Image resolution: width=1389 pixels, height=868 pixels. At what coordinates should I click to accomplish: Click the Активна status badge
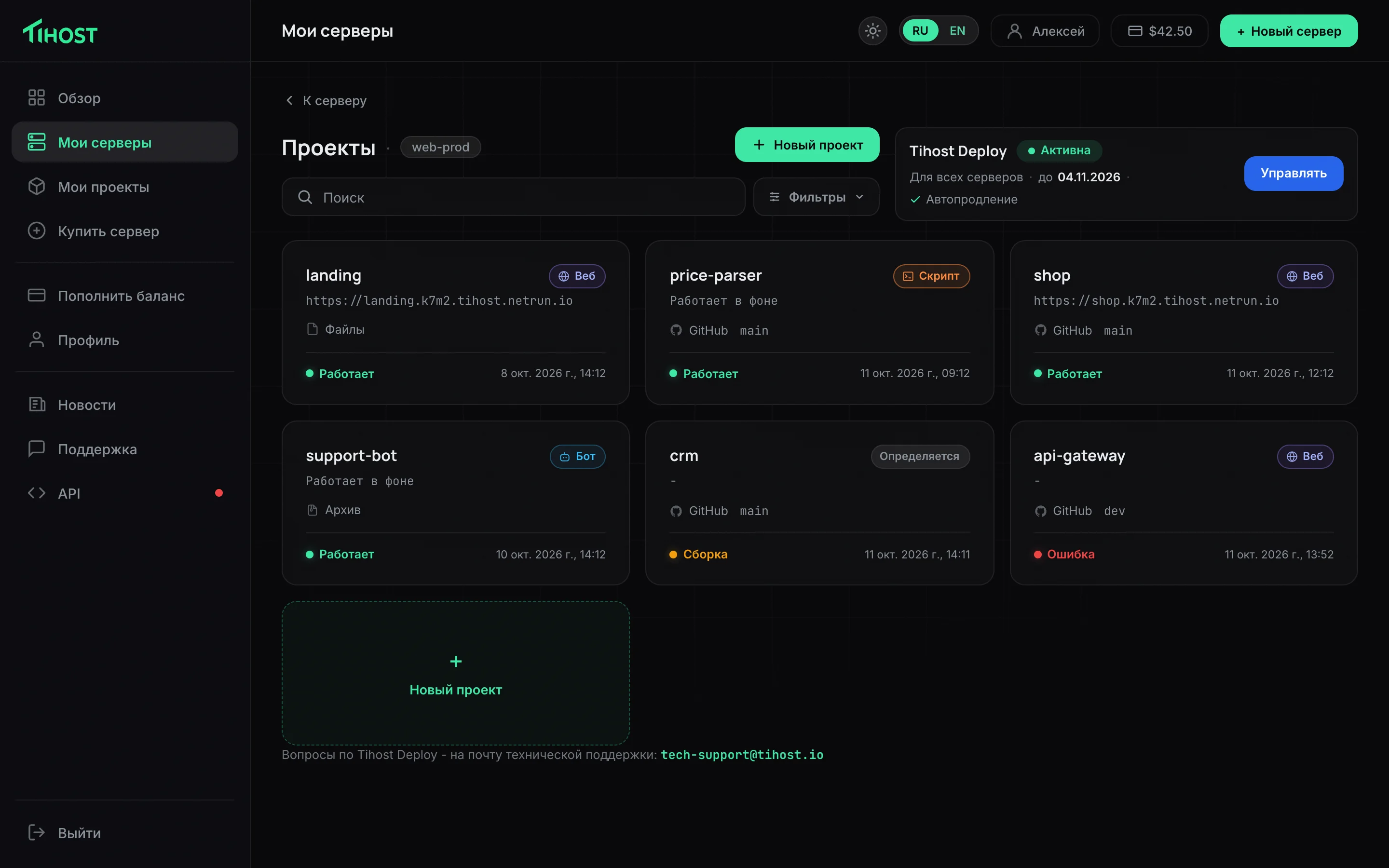tap(1060, 150)
